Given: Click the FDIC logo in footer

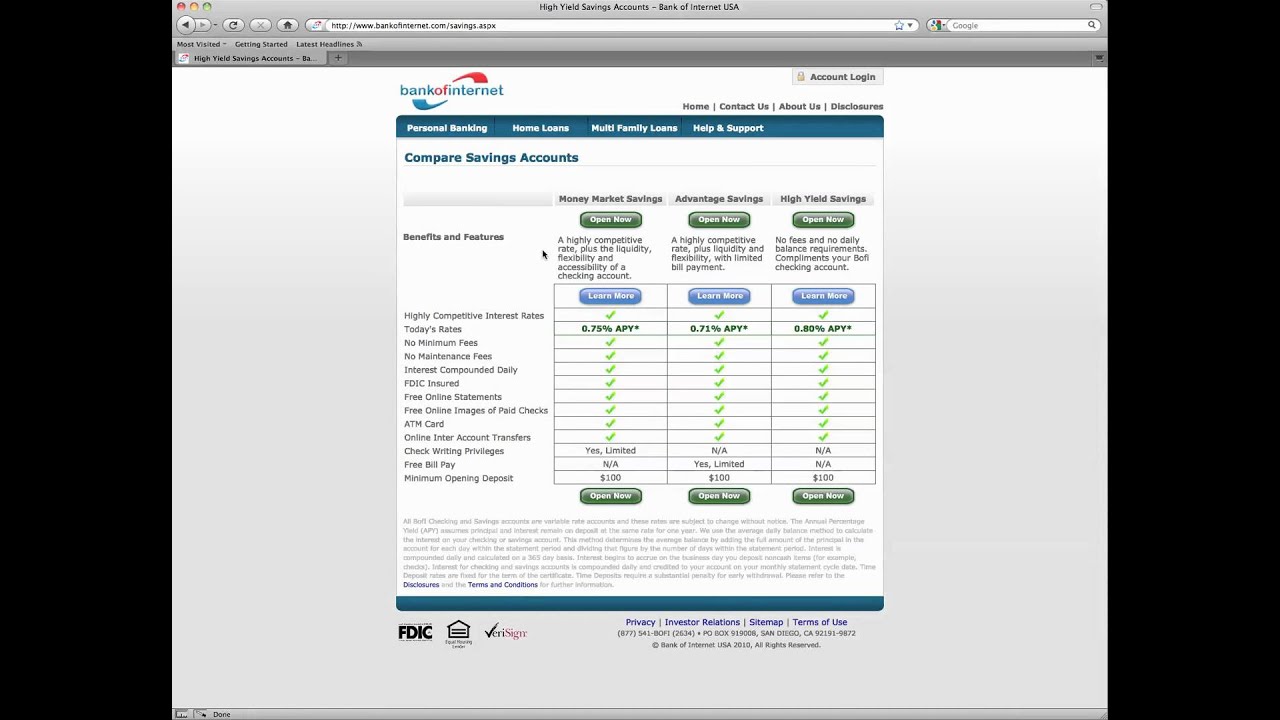Looking at the screenshot, I should pos(415,632).
